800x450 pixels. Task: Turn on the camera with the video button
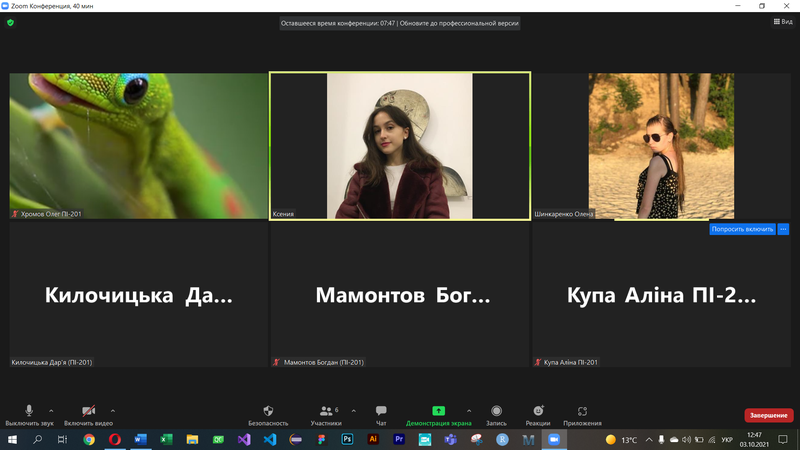[88, 415]
